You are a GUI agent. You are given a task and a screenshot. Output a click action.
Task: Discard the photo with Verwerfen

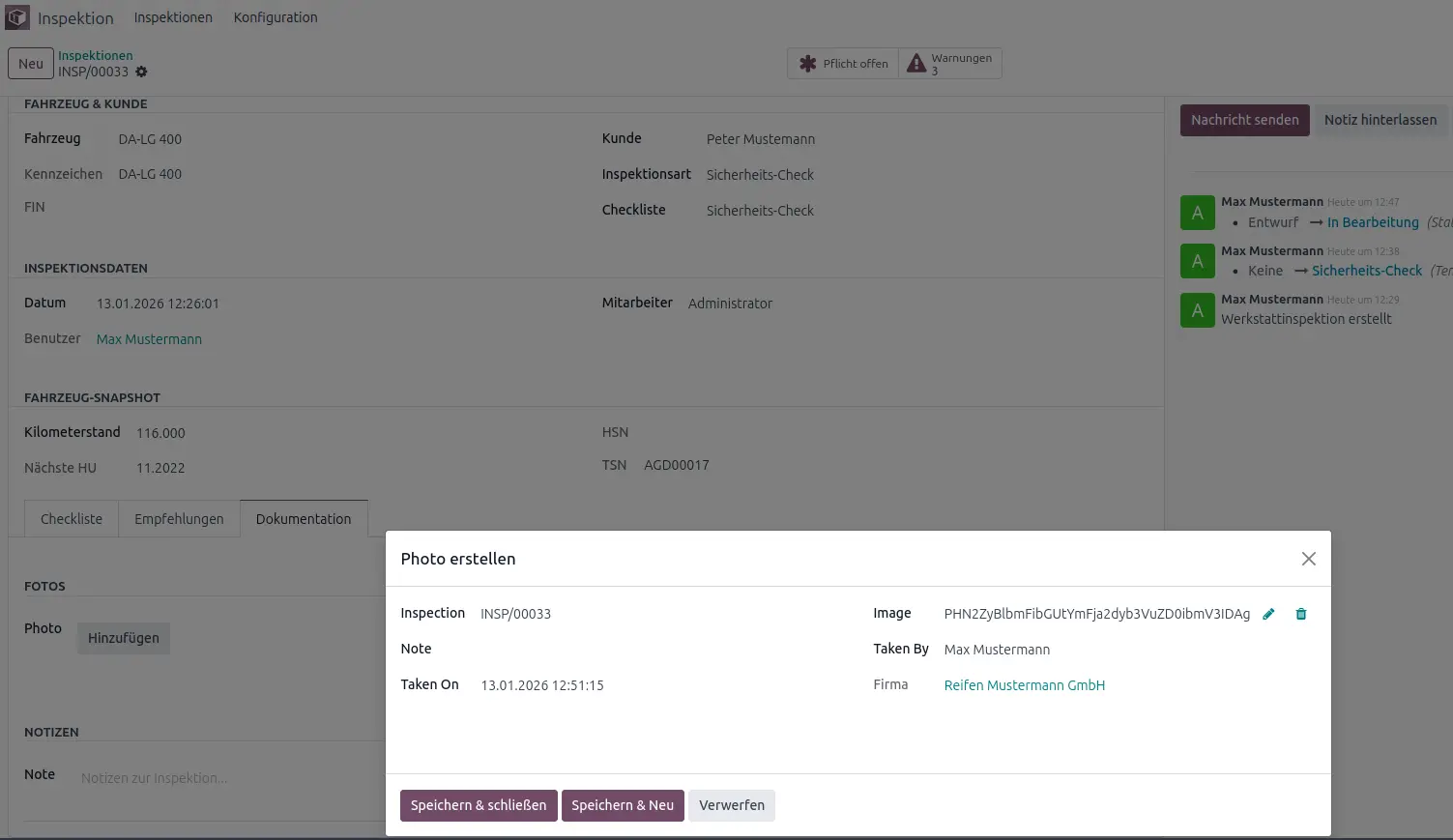pos(731,805)
